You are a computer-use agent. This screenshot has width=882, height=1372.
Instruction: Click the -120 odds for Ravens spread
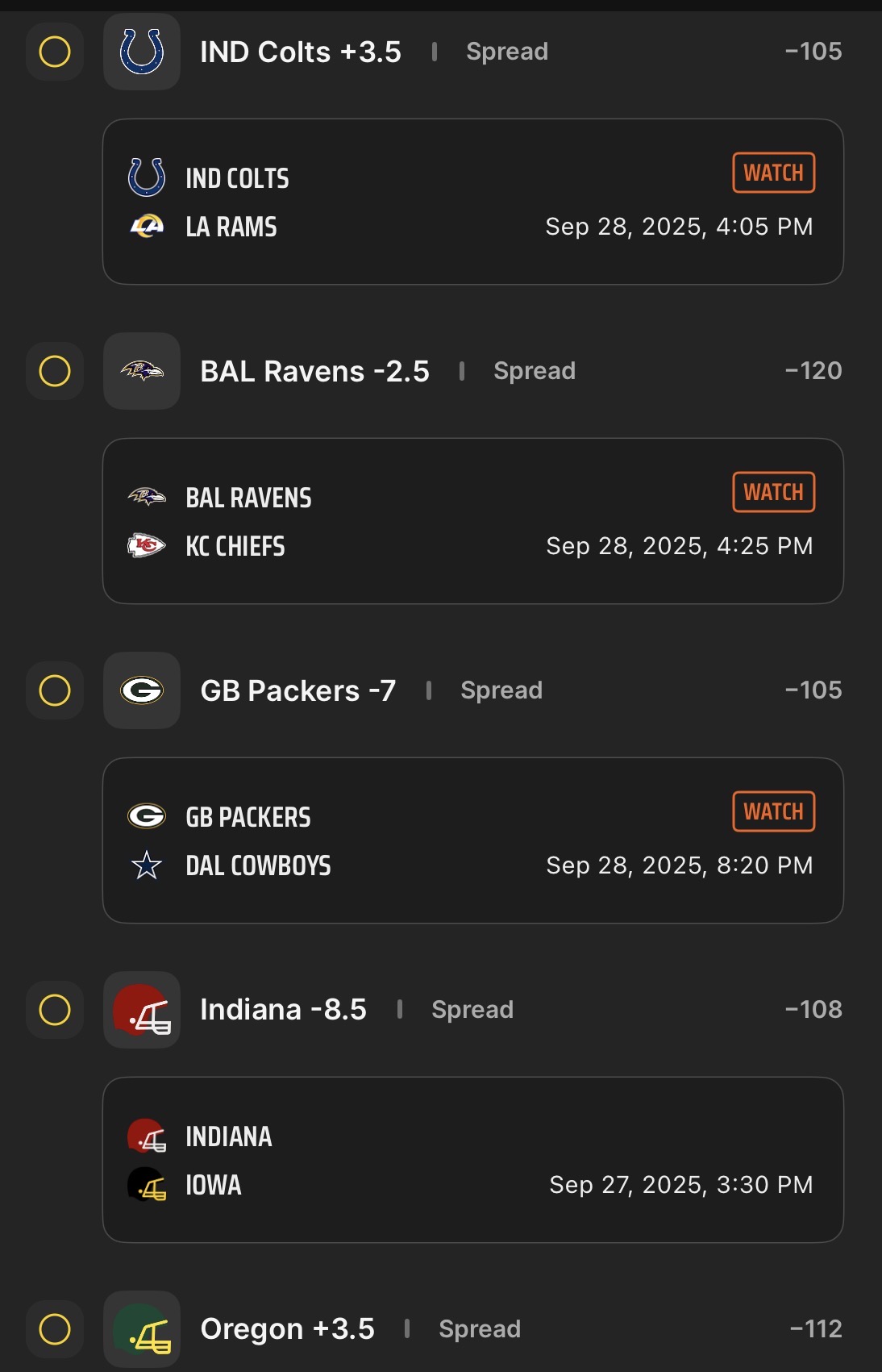pyautogui.click(x=813, y=371)
